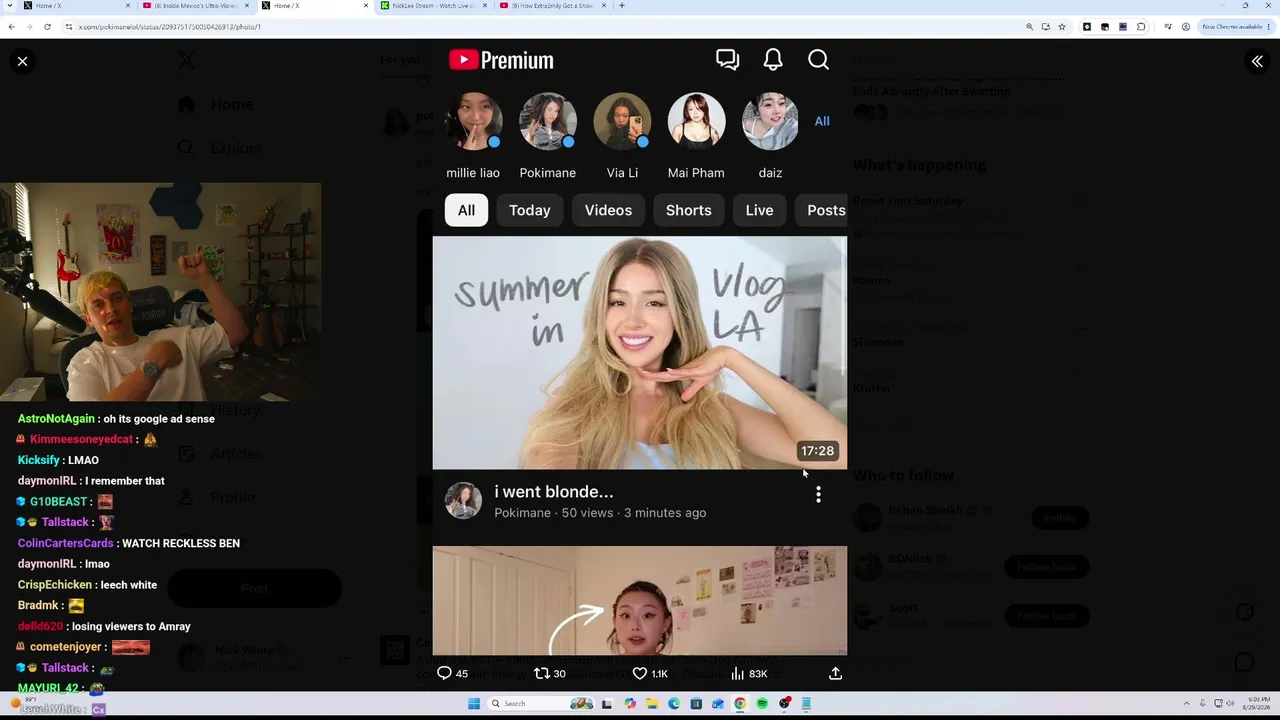Open Via Li's channel avatar
Viewport: 1280px width, 720px height.
click(622, 122)
